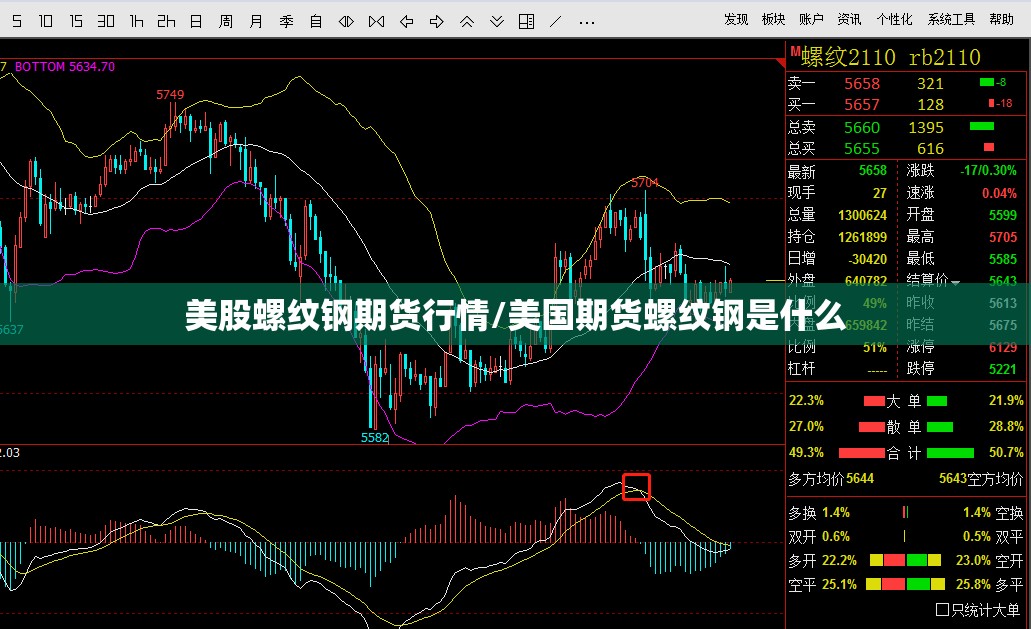Click the 日增 value -30420
The width and height of the screenshot is (1031, 629).
pos(867,259)
